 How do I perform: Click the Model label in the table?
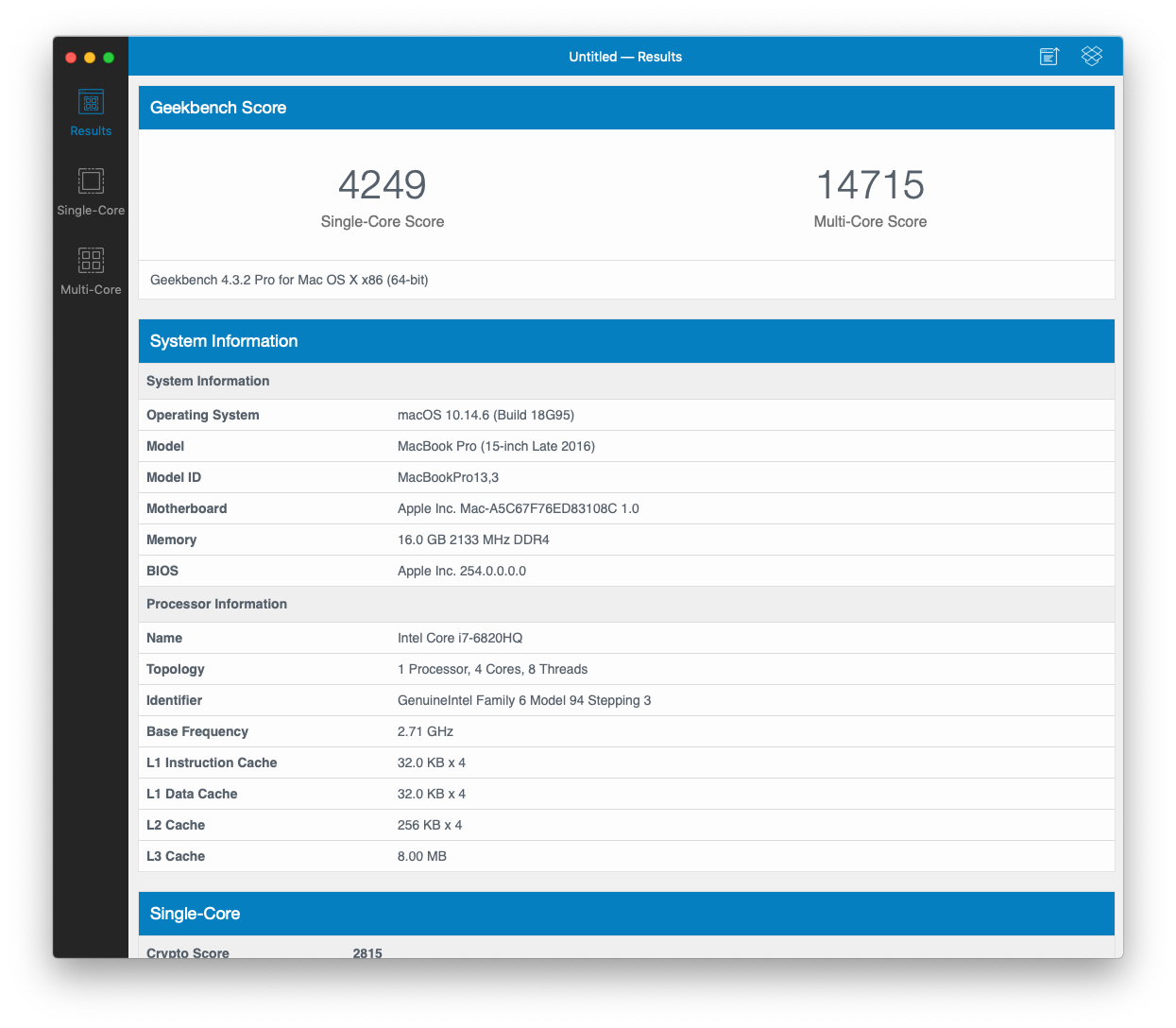click(x=165, y=446)
